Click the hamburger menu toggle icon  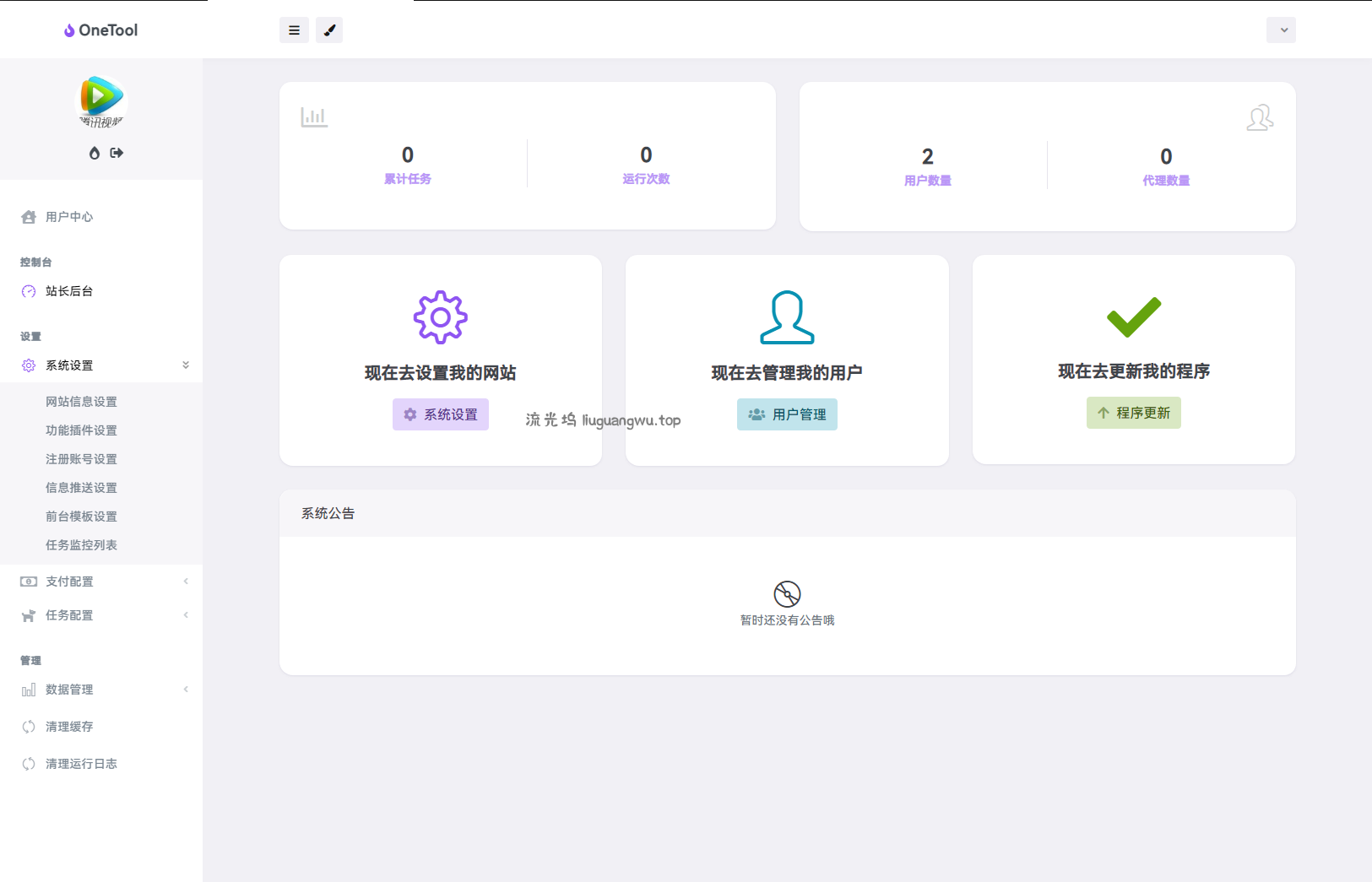(x=294, y=30)
